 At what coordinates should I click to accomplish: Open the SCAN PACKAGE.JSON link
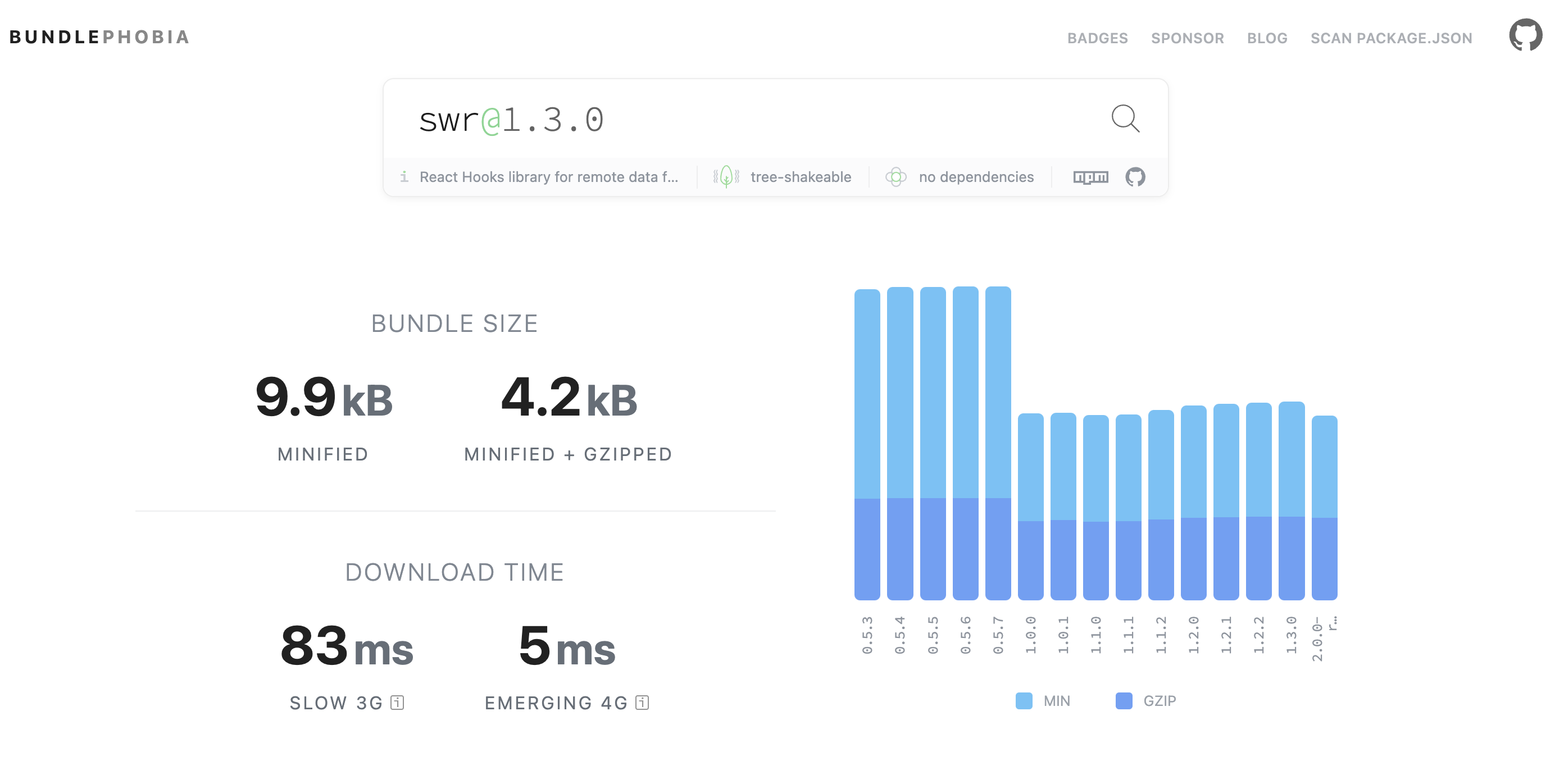(x=1392, y=37)
